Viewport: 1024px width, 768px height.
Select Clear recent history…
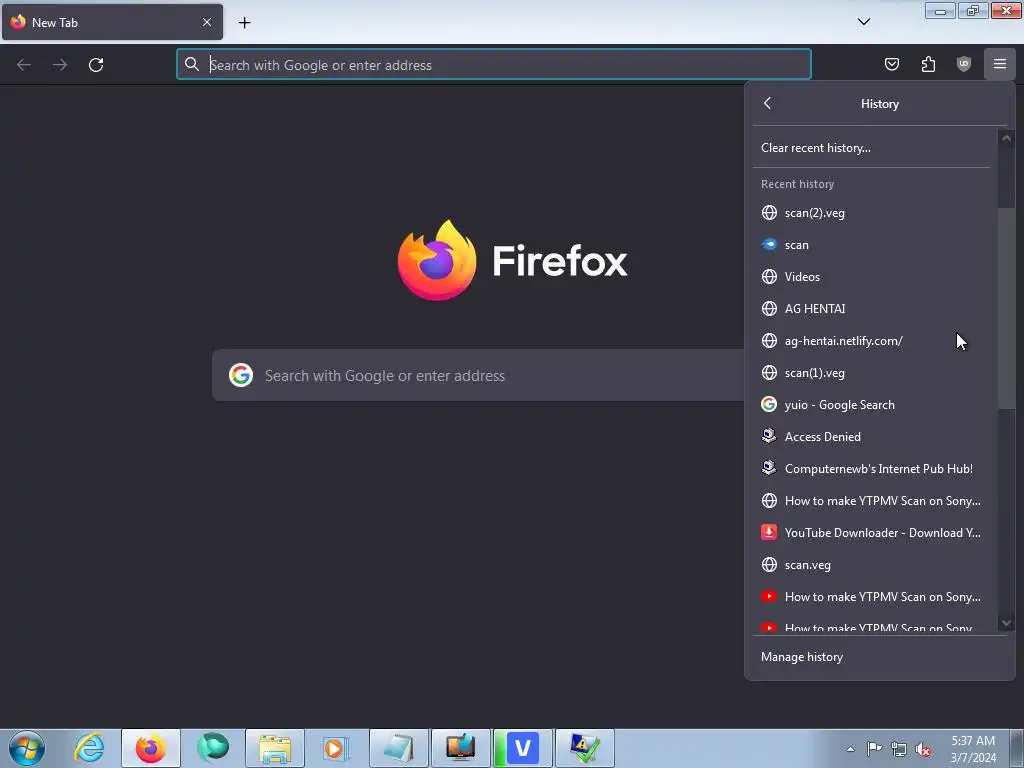(x=871, y=148)
